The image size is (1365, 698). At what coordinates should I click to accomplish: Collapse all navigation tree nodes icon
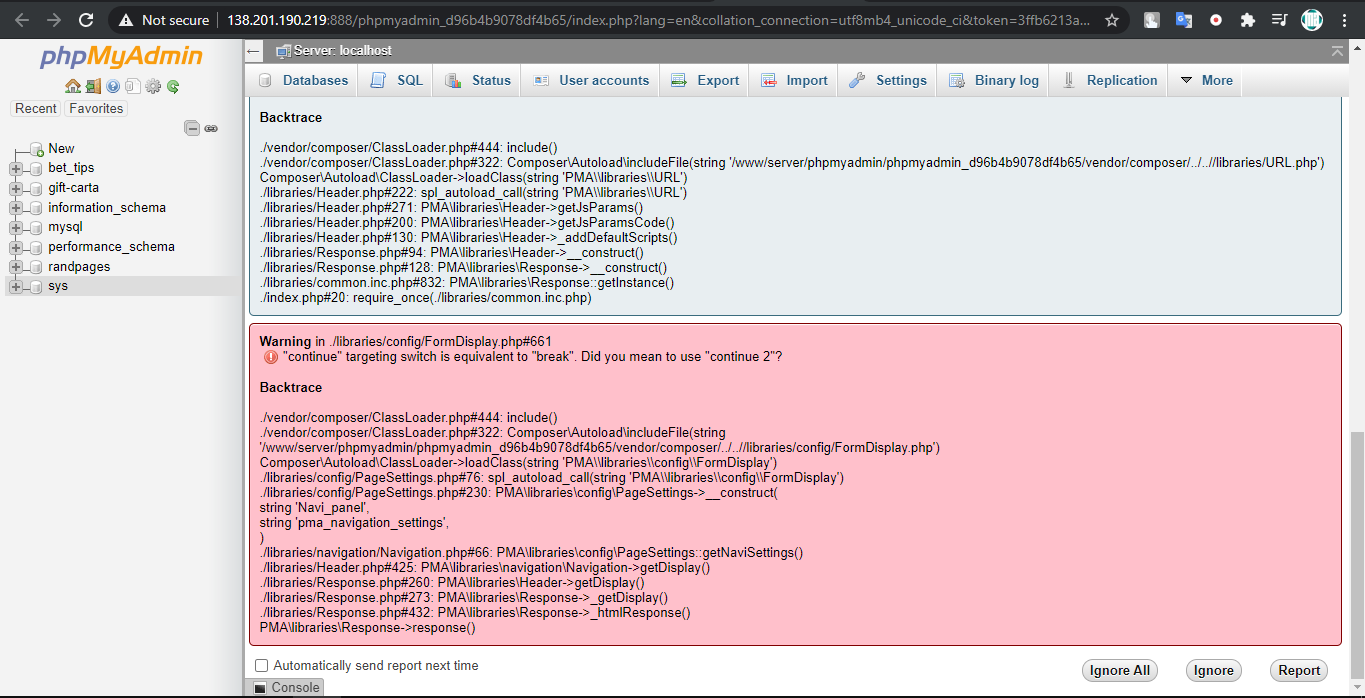(192, 128)
